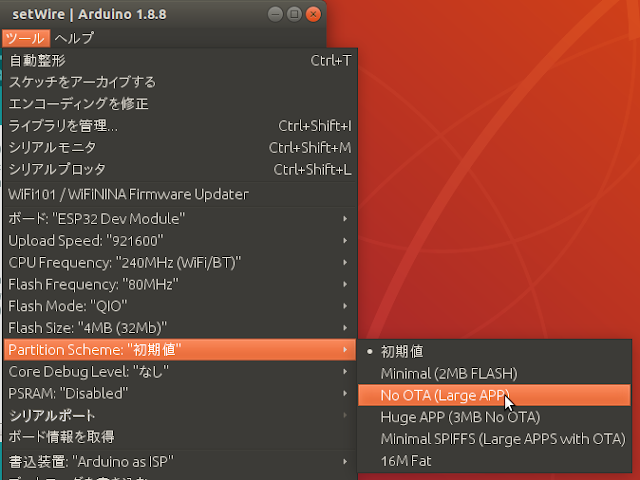Click エンコーディングを修正 entry
The image size is (640, 480).
coord(180,104)
